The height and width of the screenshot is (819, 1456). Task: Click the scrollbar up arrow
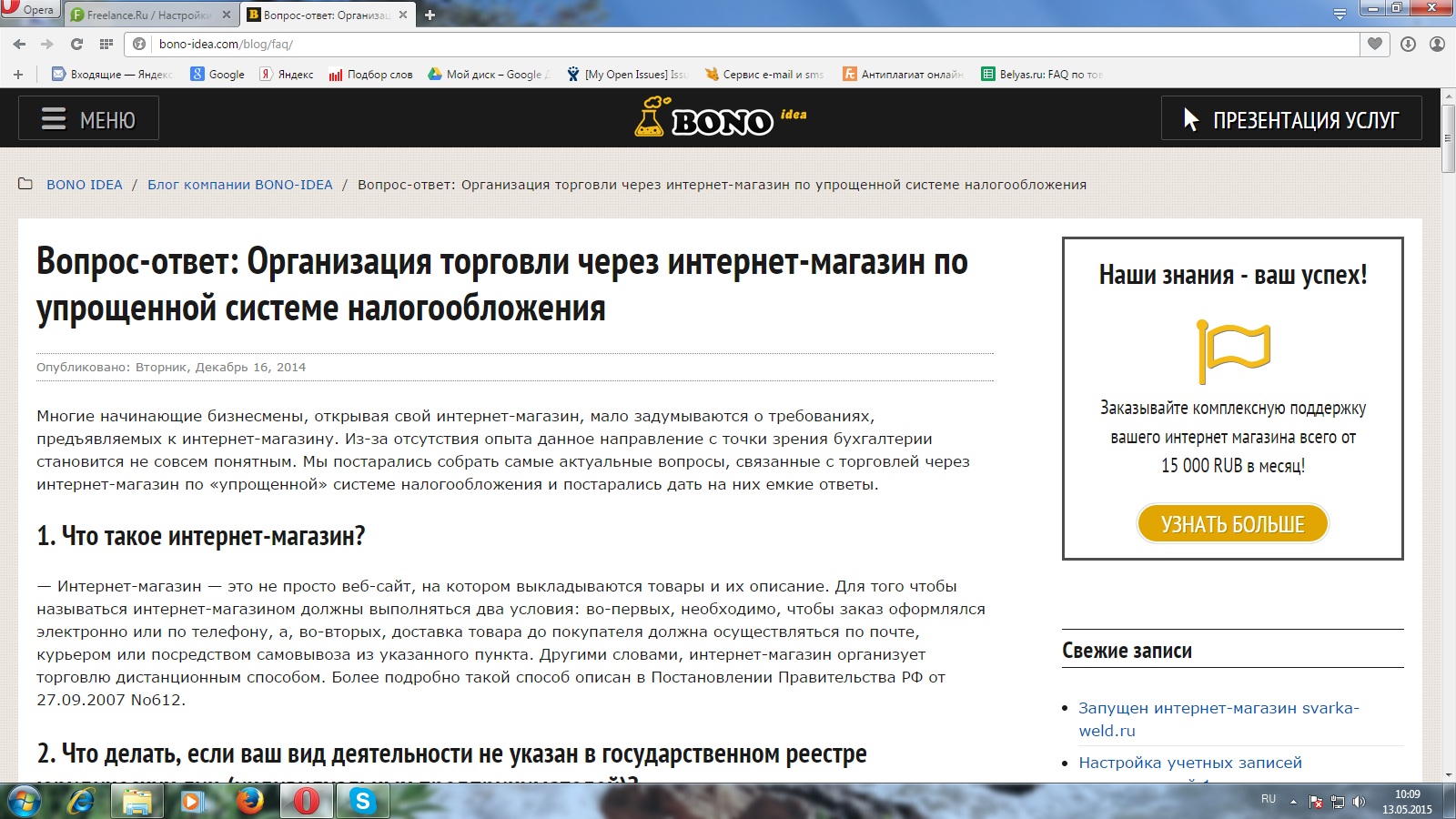[x=1448, y=94]
